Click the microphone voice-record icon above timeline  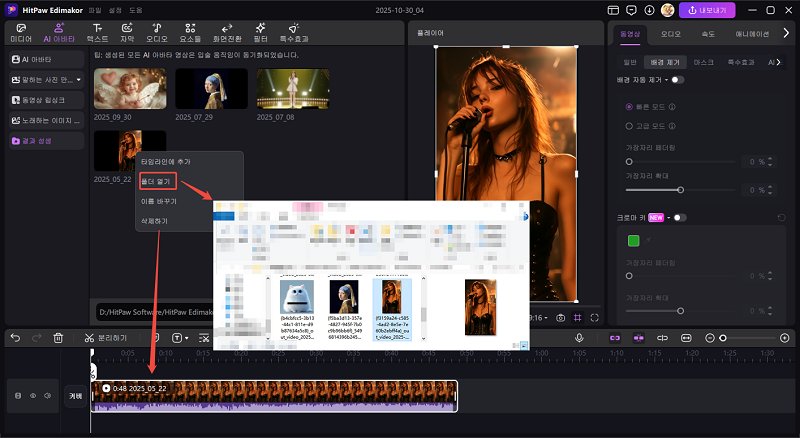click(579, 338)
